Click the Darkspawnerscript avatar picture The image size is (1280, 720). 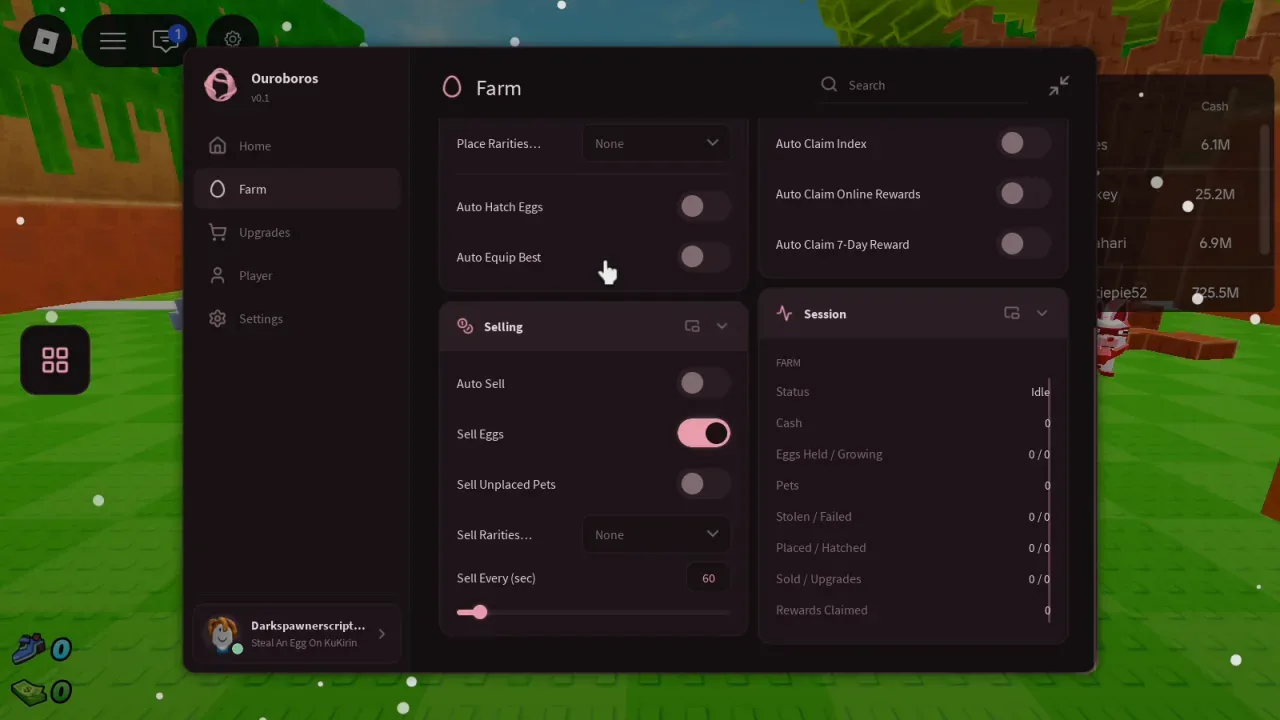[222, 634]
